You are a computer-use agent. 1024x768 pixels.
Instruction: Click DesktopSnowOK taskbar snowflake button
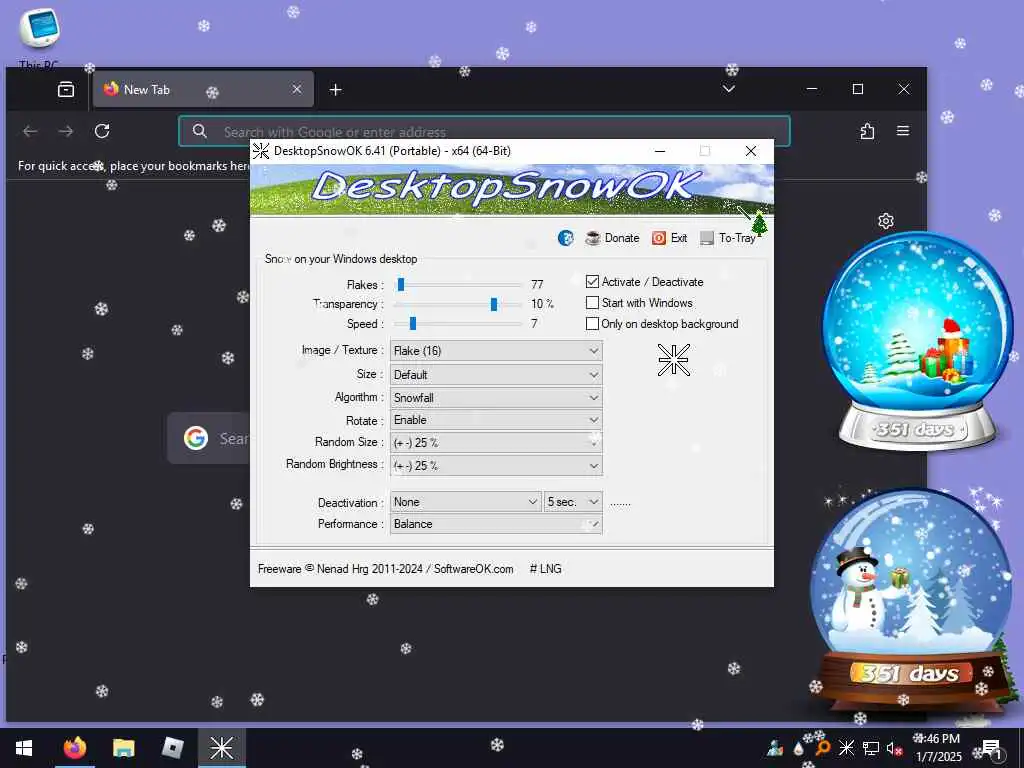(222, 748)
